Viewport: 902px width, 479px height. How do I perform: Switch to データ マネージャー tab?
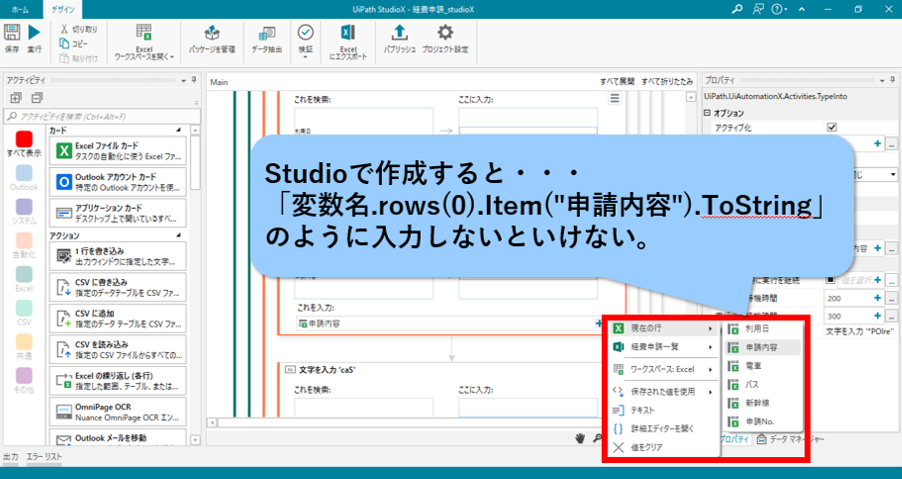791,439
